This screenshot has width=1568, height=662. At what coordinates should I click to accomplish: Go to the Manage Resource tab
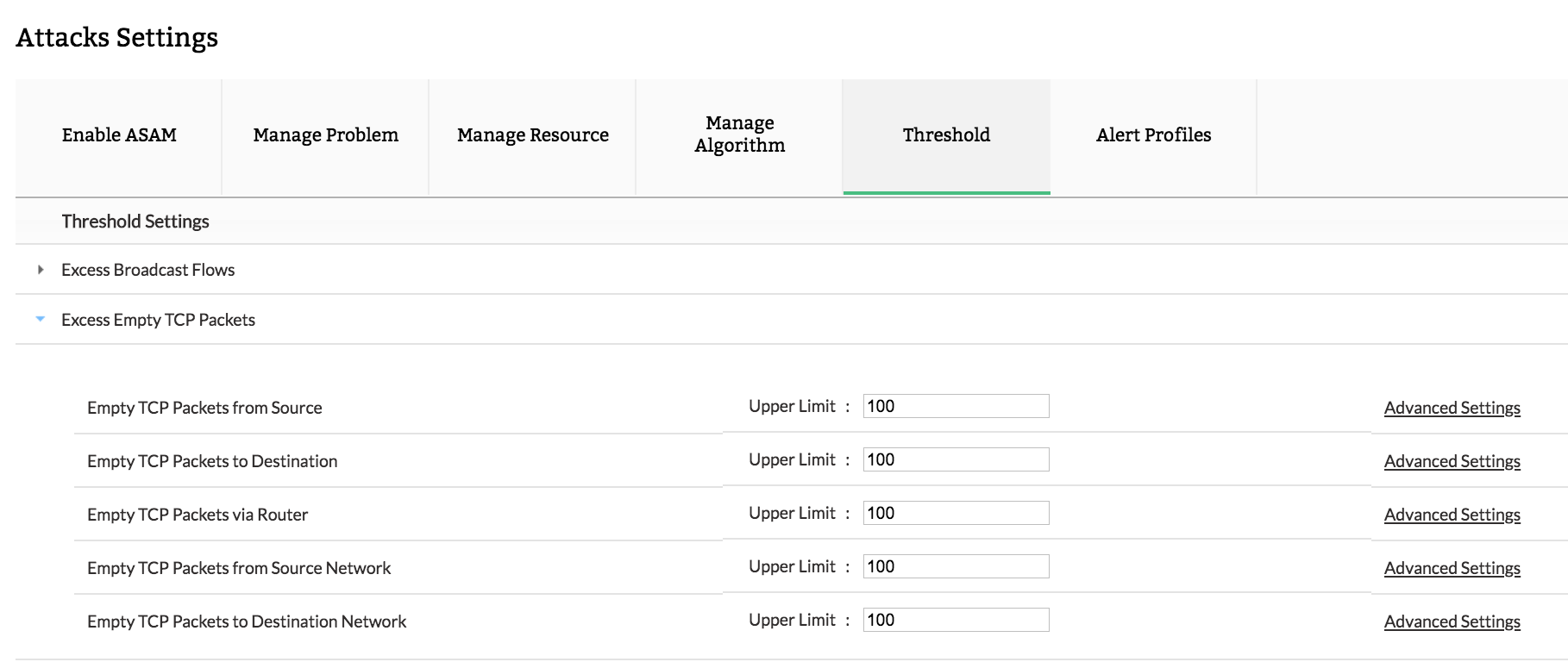tap(533, 135)
